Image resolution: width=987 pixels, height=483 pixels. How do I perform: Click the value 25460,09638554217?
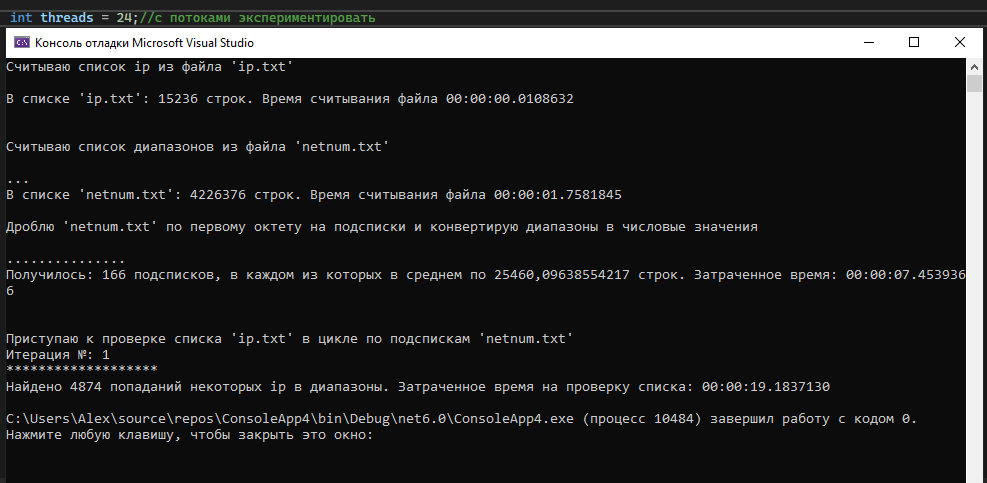click(561, 275)
